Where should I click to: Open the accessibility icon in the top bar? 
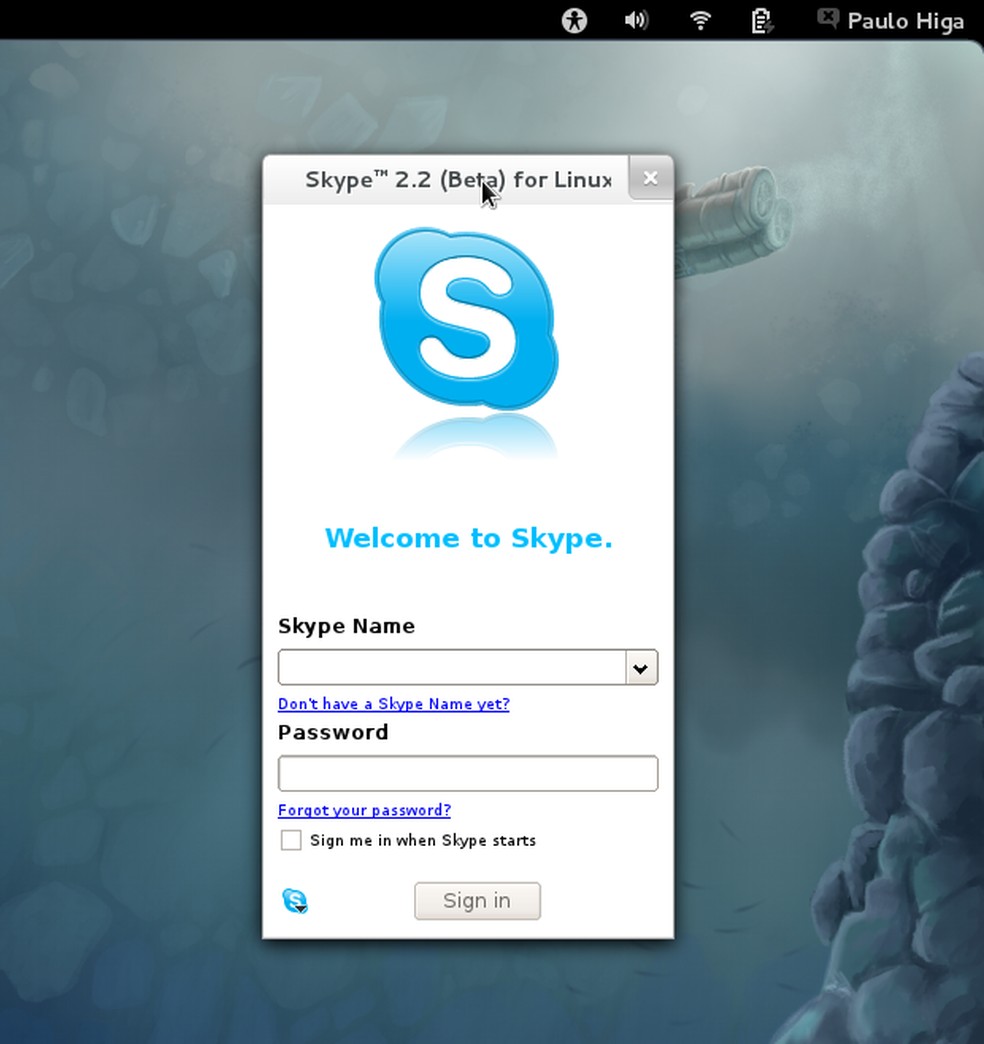tap(574, 20)
